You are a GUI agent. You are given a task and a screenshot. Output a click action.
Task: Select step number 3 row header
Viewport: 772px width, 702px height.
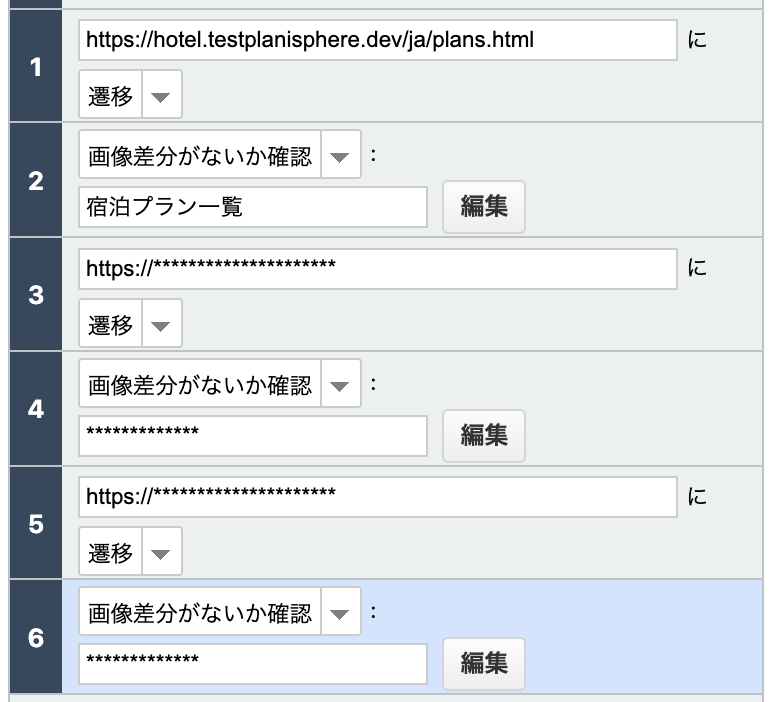click(36, 295)
